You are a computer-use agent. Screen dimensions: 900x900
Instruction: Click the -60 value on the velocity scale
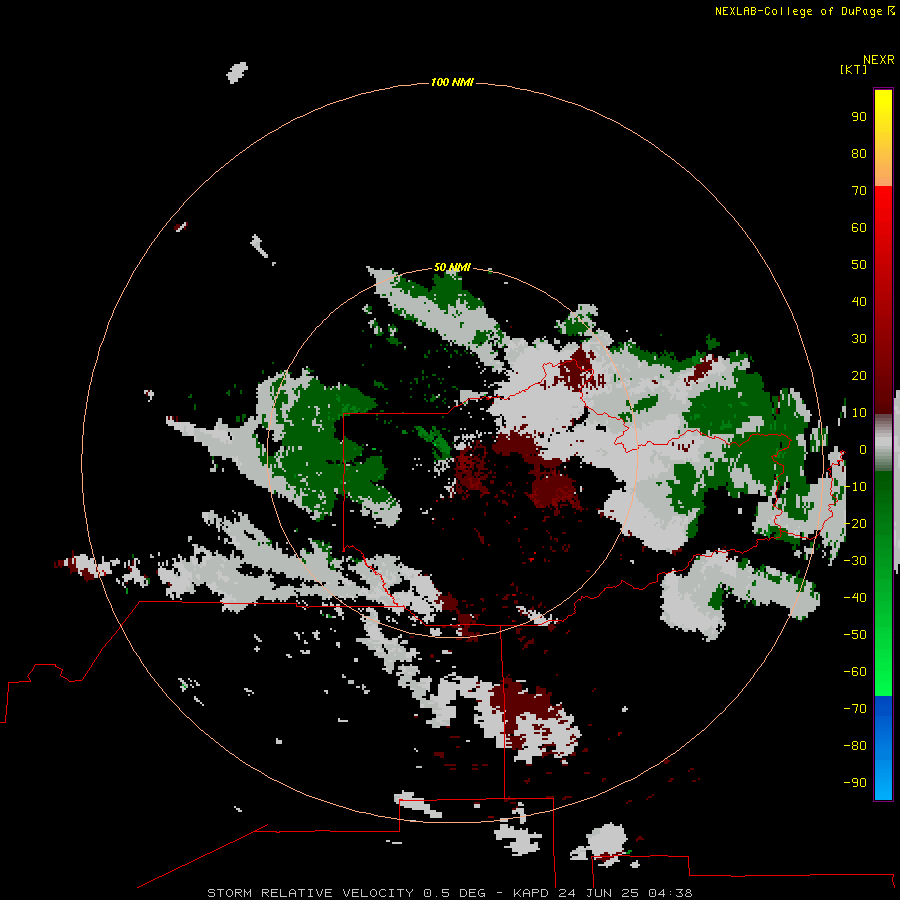pyautogui.click(x=855, y=672)
